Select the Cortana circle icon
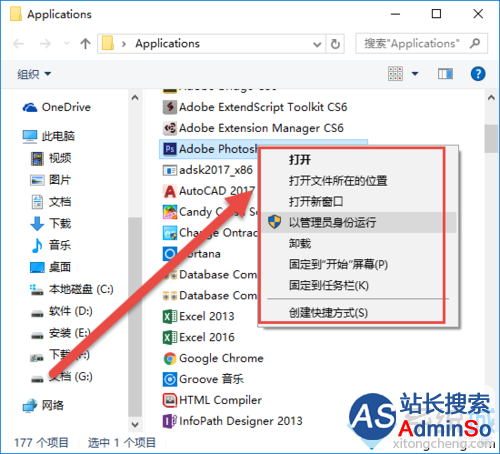The width and height of the screenshot is (500, 454). click(169, 254)
